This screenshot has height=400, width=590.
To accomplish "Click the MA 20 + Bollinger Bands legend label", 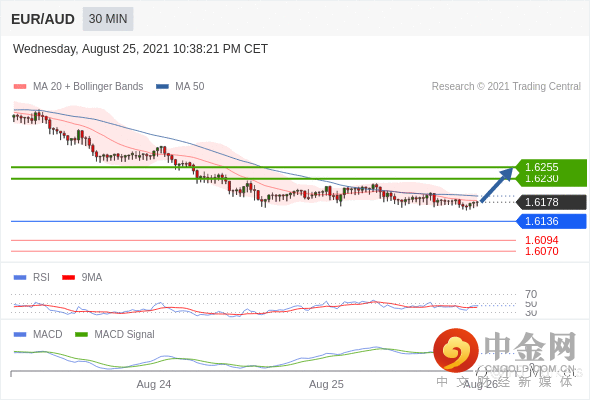I will tap(88, 87).
